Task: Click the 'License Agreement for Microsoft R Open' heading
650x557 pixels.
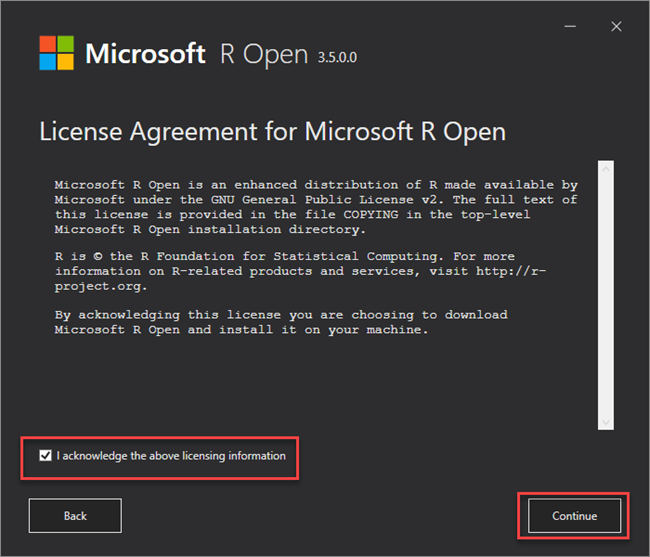Action: (272, 132)
